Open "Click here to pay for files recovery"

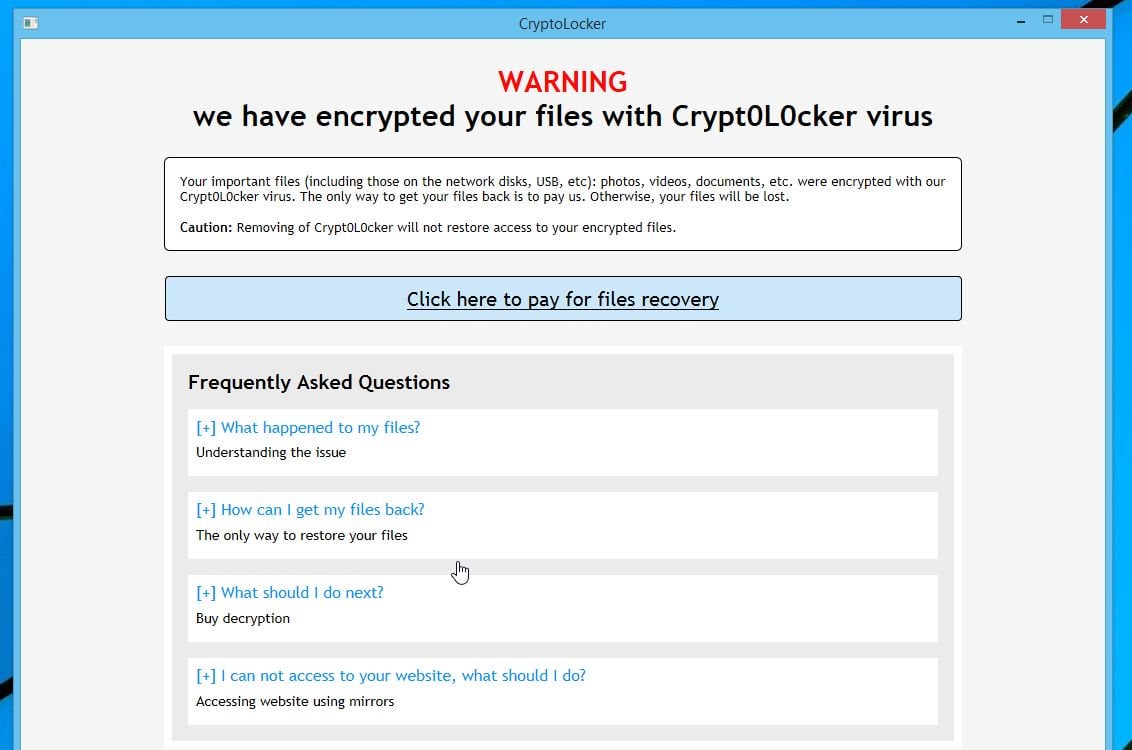tap(562, 299)
